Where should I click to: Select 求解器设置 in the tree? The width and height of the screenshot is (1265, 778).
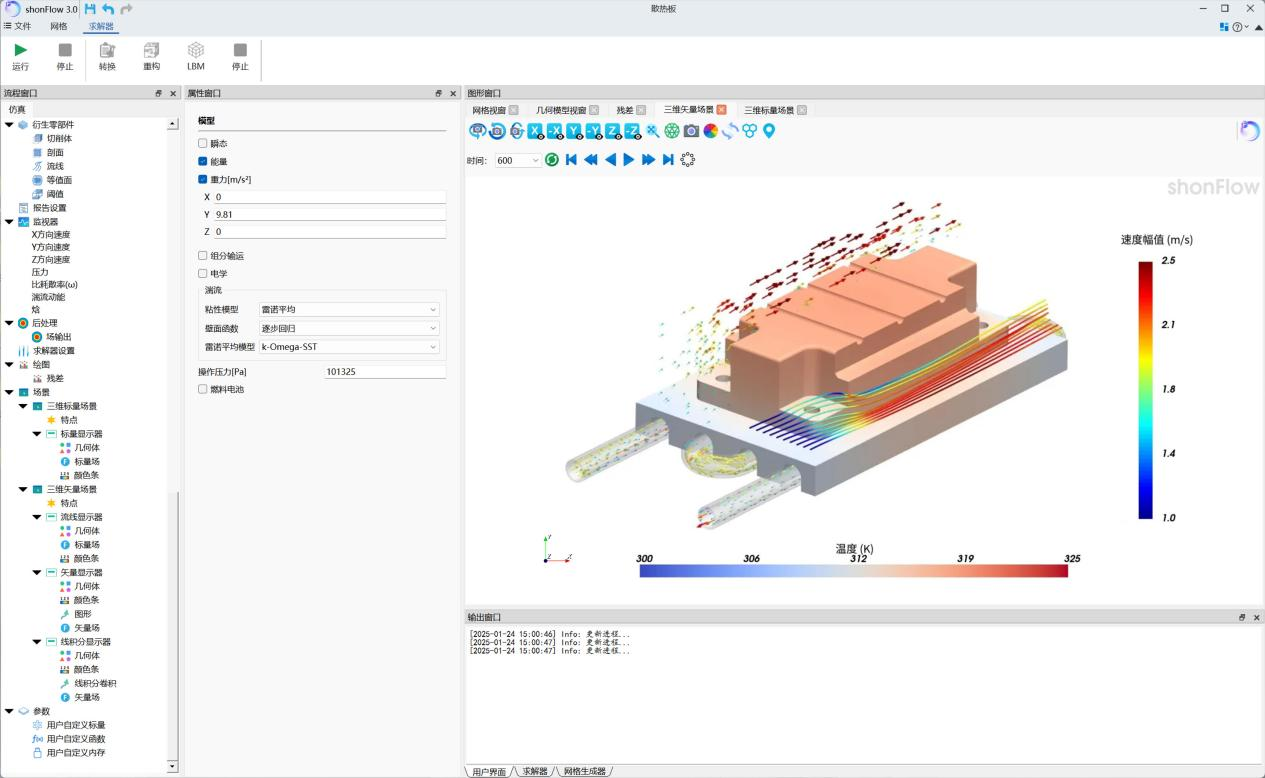pyautogui.click(x=53, y=351)
